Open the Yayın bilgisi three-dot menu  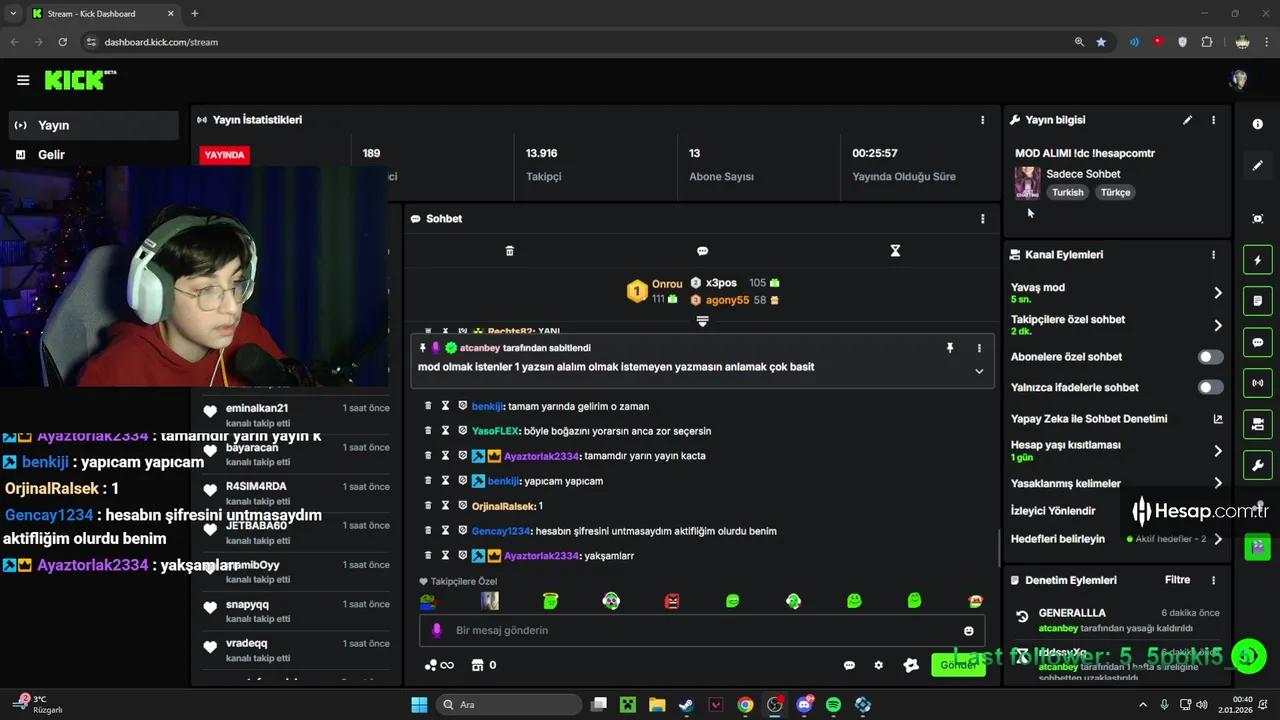click(x=1213, y=120)
